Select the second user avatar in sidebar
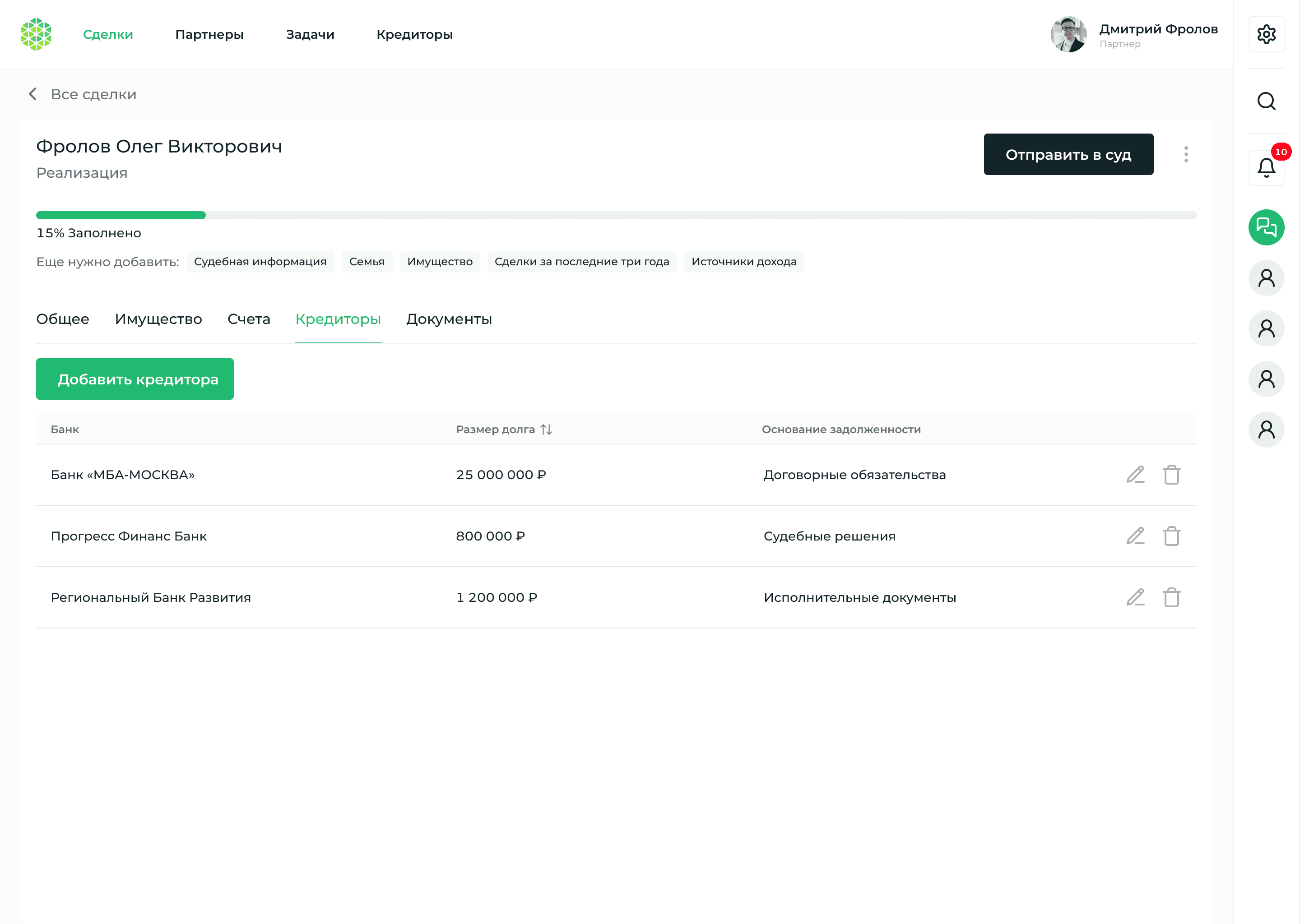Viewport: 1300px width, 924px height. (1266, 329)
